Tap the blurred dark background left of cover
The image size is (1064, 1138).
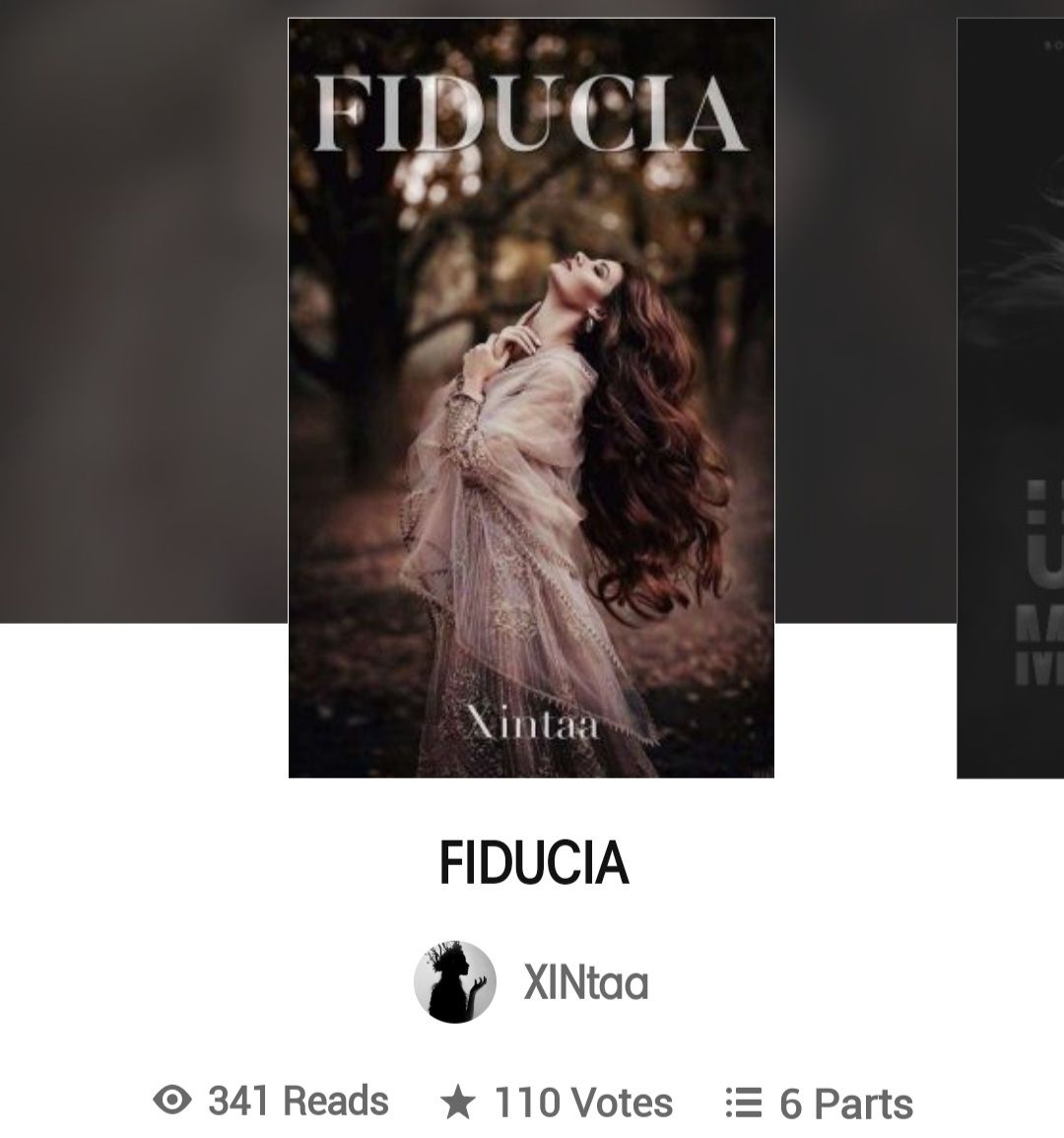pos(144,312)
